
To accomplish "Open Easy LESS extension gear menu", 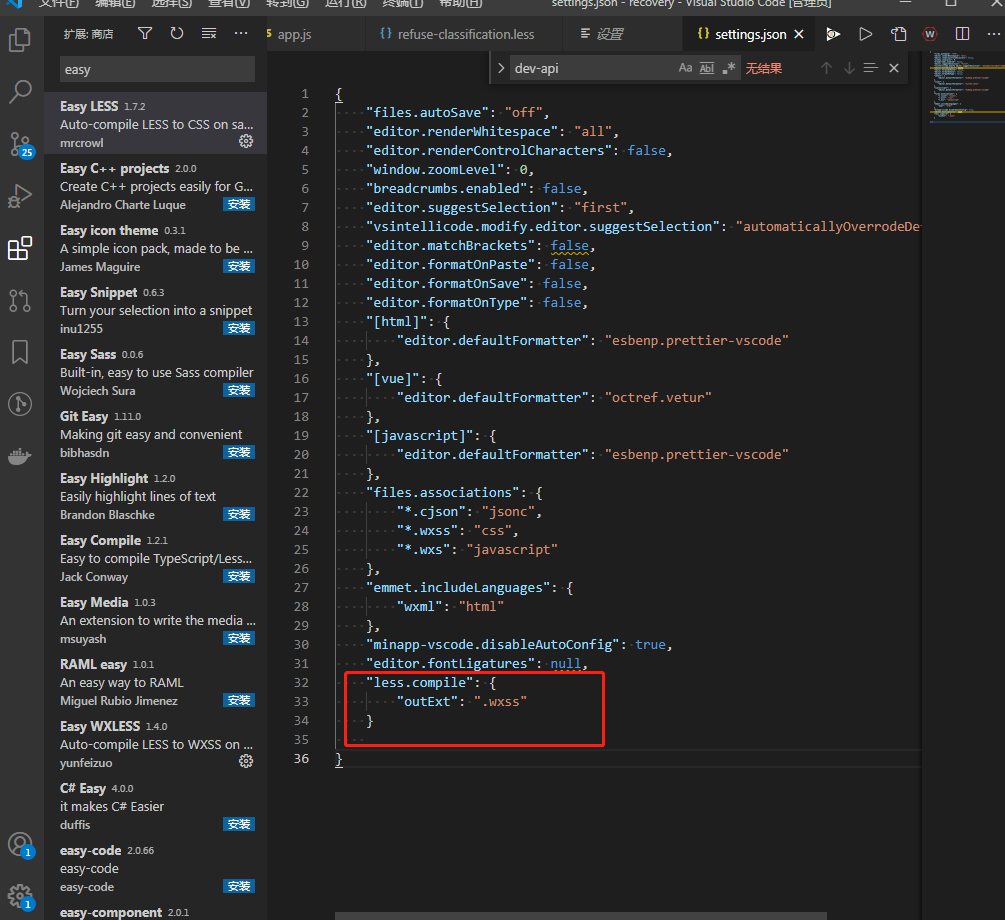I will point(246,142).
